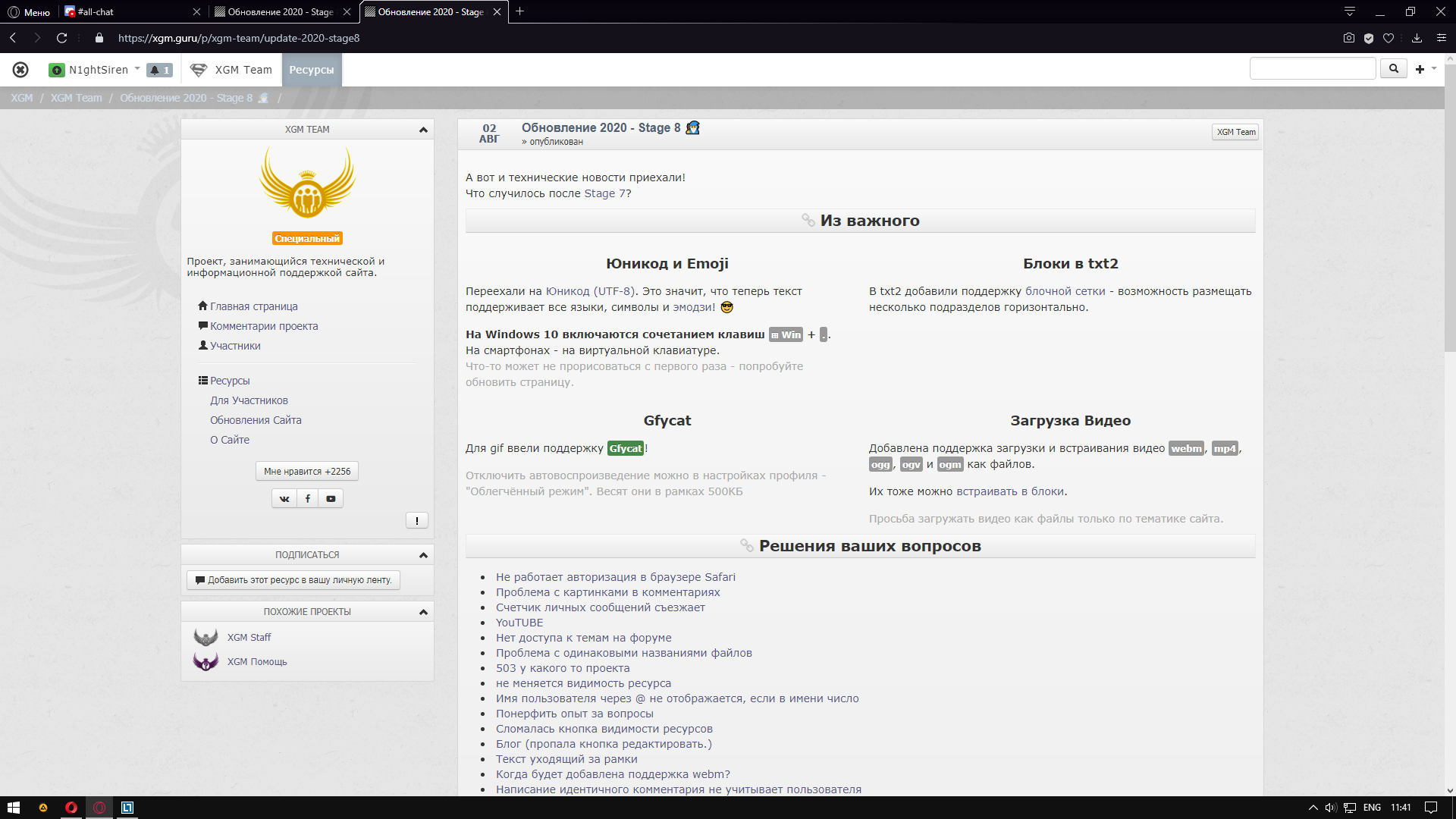
Task: Click the search magnifier button
Action: 1393,69
